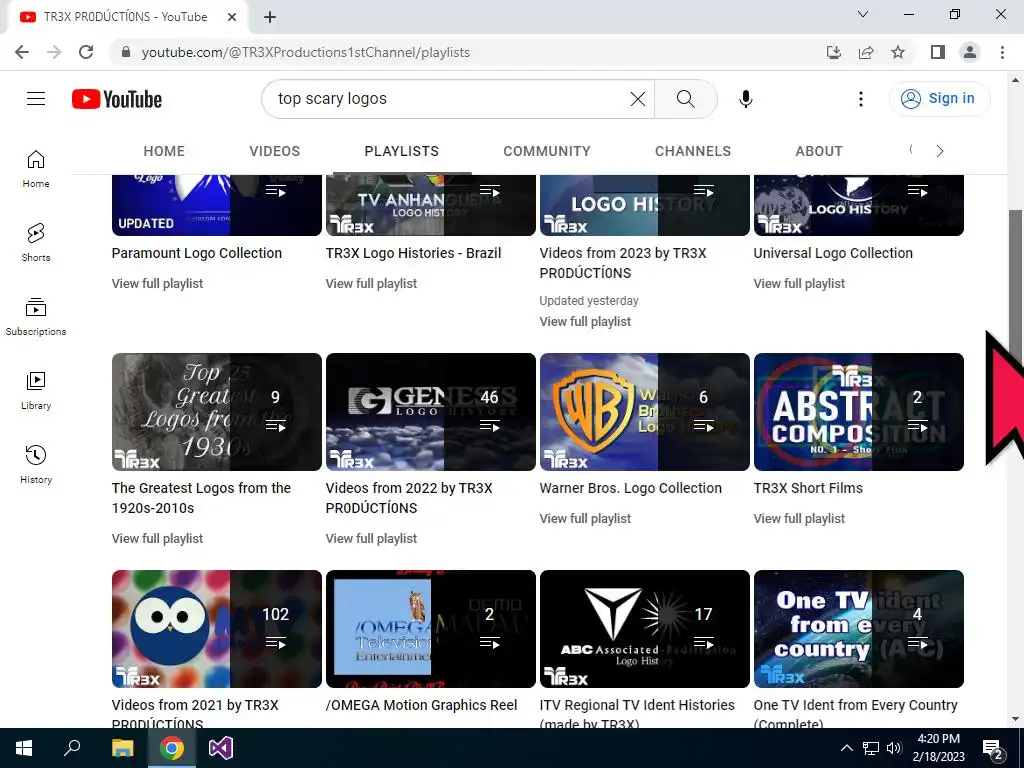View full playlist for Greatest Logos from 1920s-2010s
The width and height of the screenshot is (1024, 768).
coord(157,538)
